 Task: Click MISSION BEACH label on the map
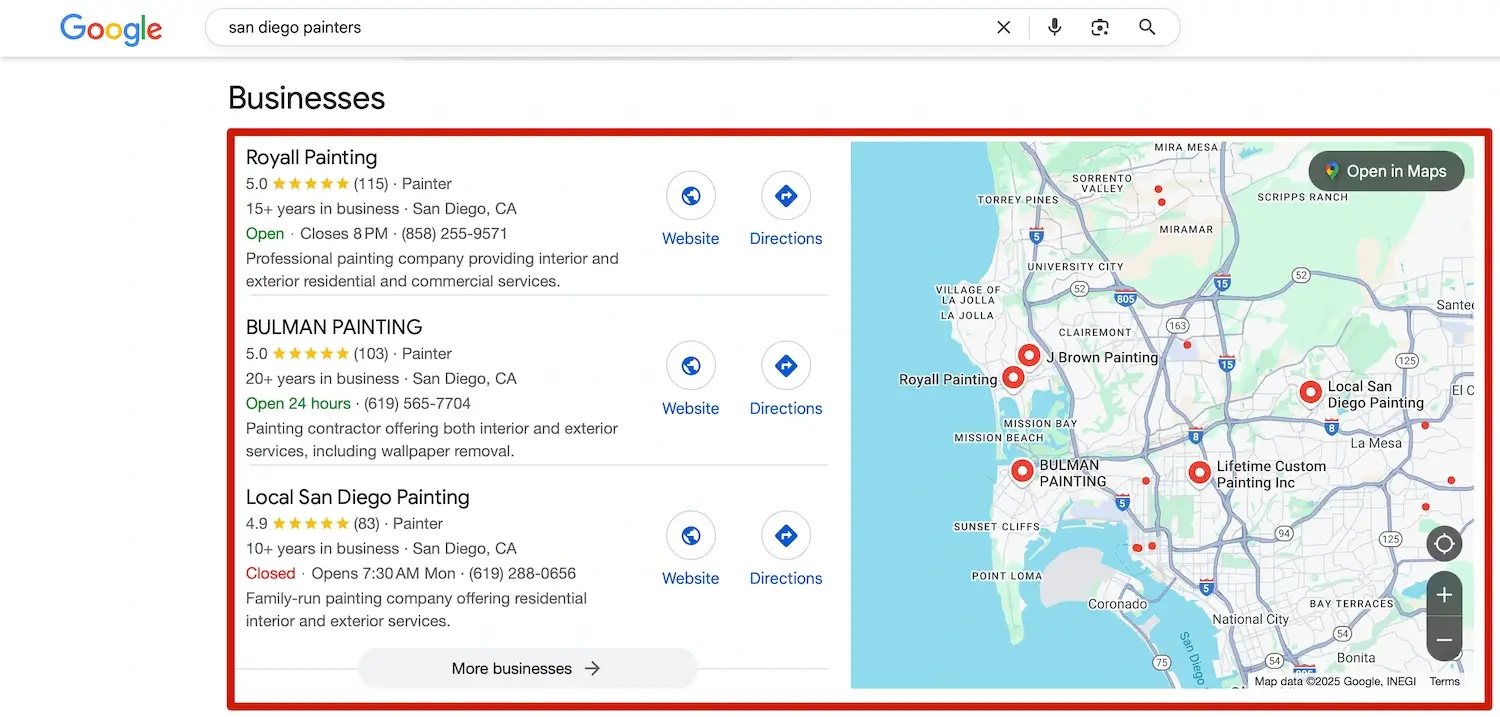coord(999,438)
